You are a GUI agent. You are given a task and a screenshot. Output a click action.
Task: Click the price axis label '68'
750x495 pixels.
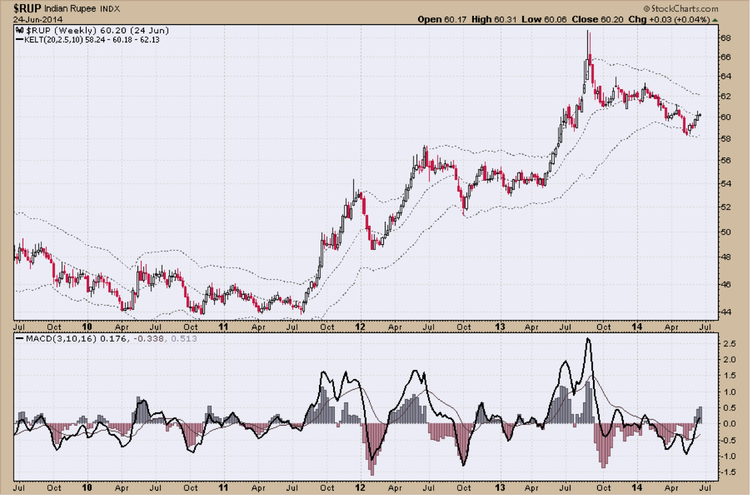(x=726, y=38)
